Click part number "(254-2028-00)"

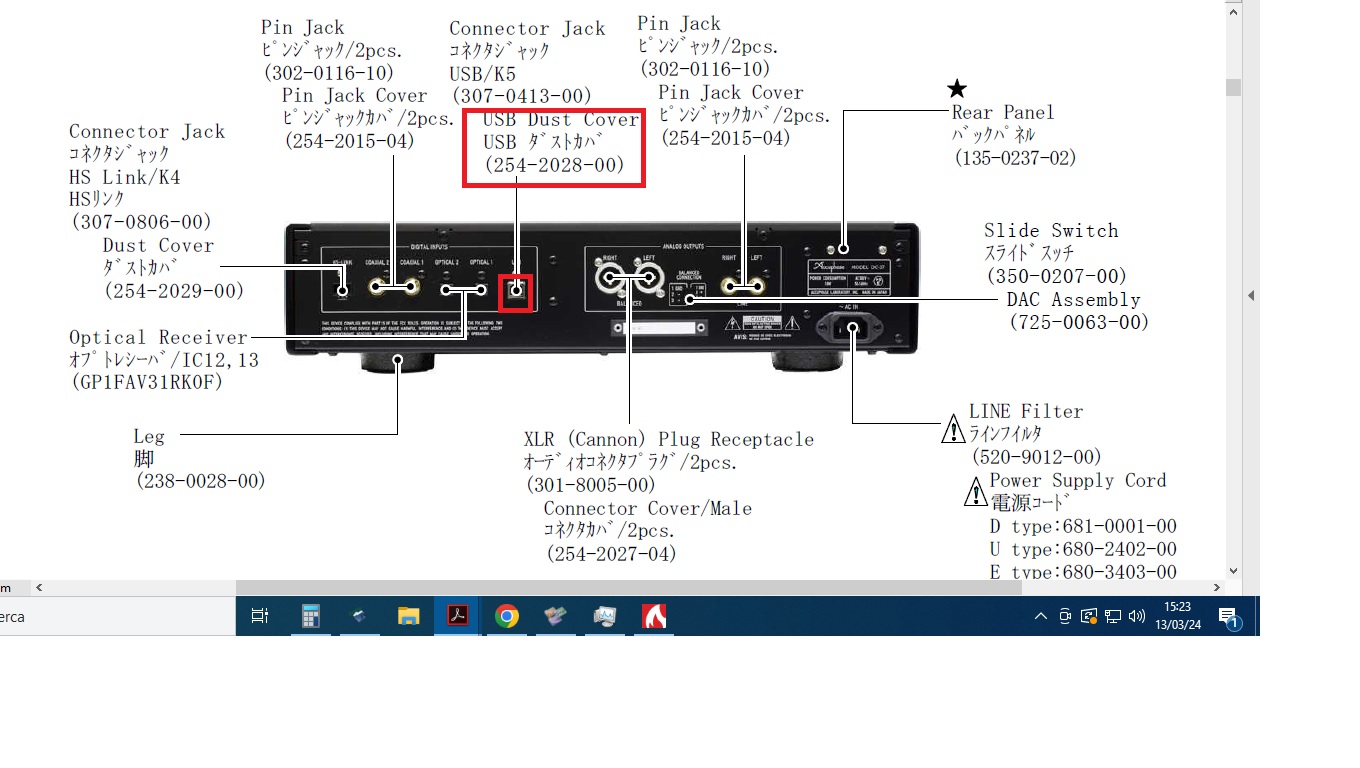[x=555, y=165]
